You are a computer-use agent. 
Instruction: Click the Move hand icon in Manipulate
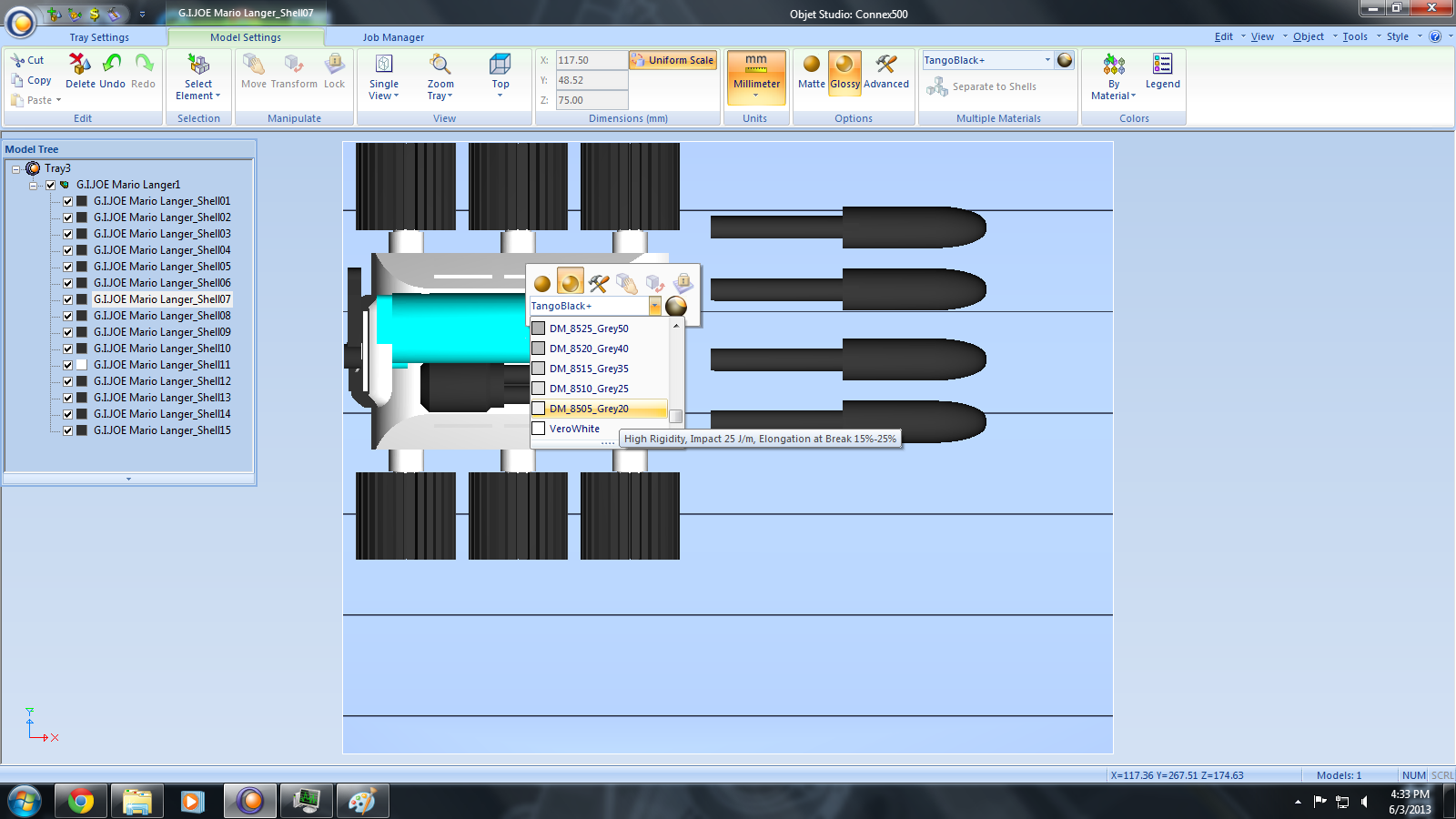(x=254, y=64)
